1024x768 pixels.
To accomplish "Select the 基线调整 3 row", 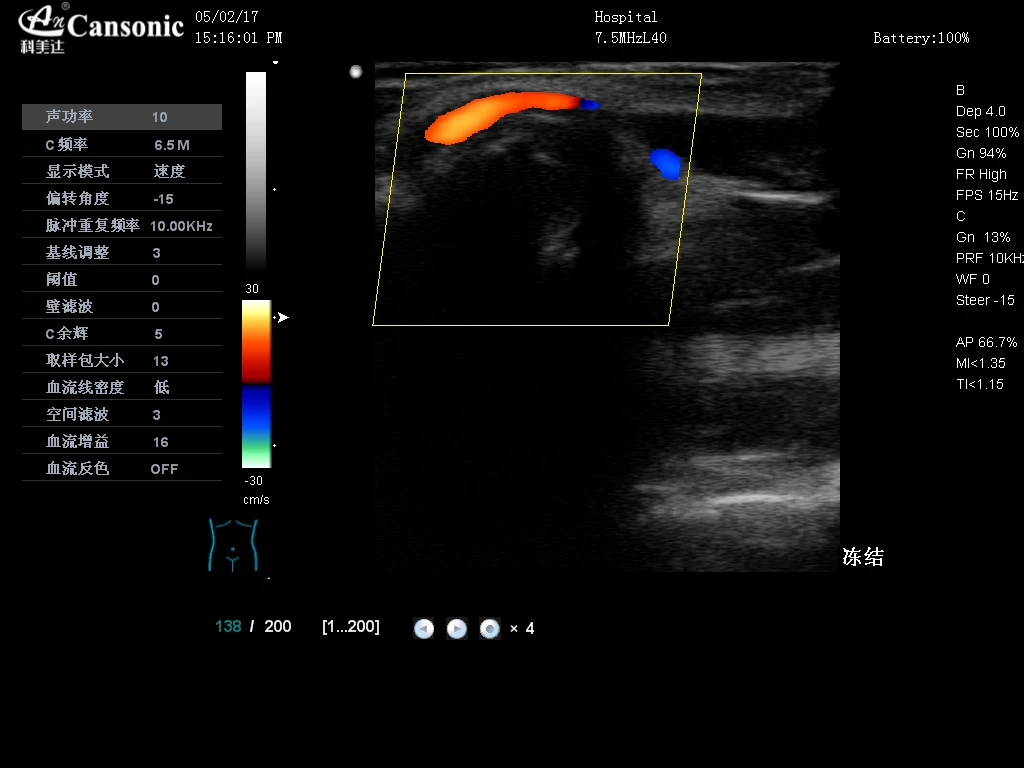I will (x=122, y=252).
